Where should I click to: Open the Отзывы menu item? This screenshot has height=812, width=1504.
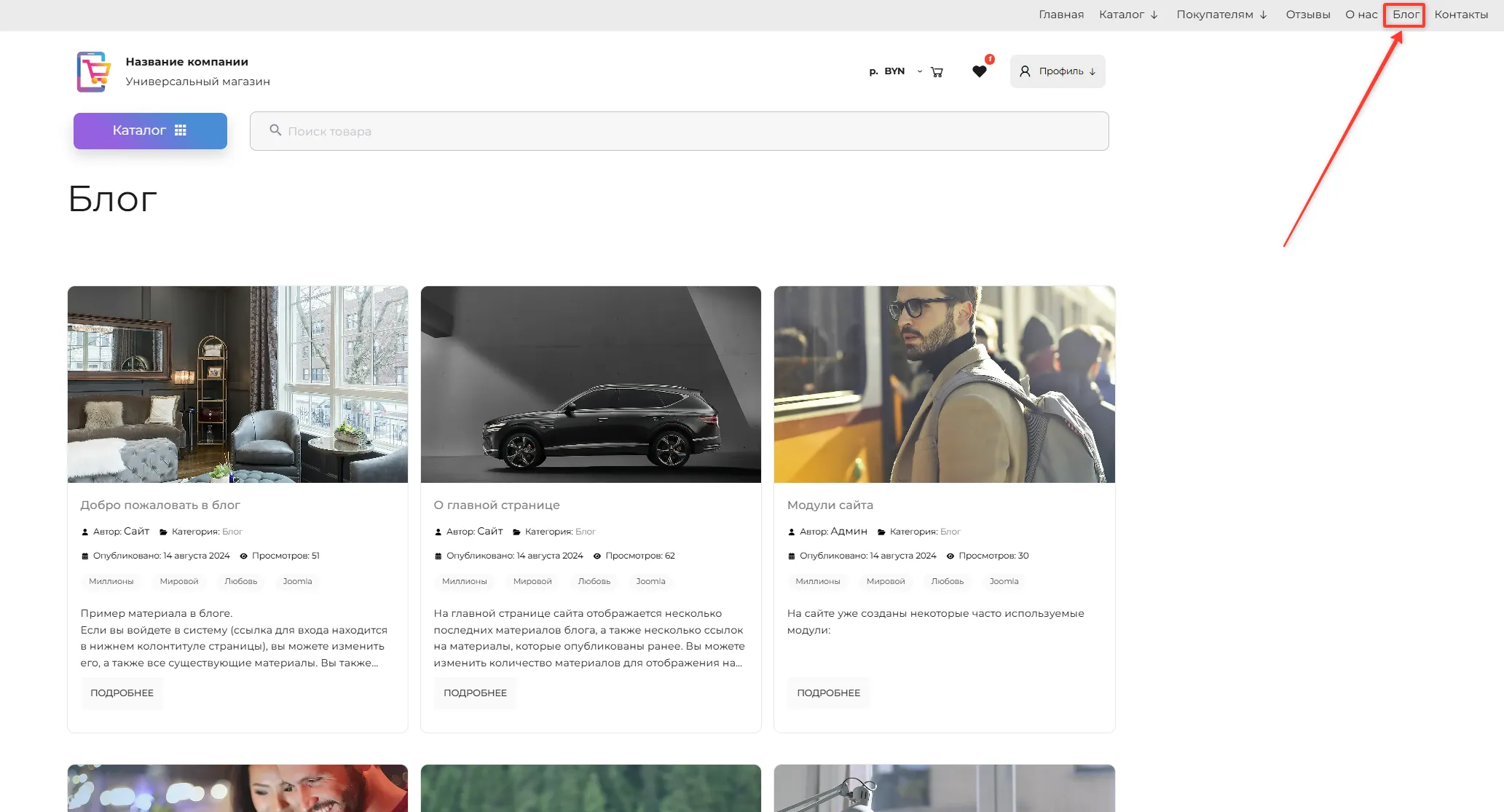1307,15
